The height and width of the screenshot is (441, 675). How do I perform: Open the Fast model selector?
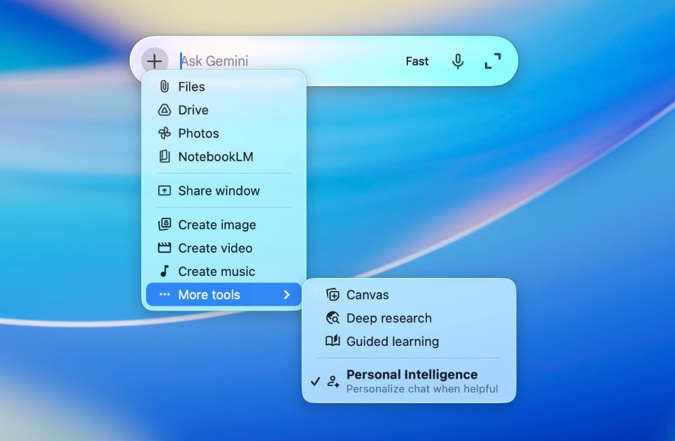coord(417,61)
